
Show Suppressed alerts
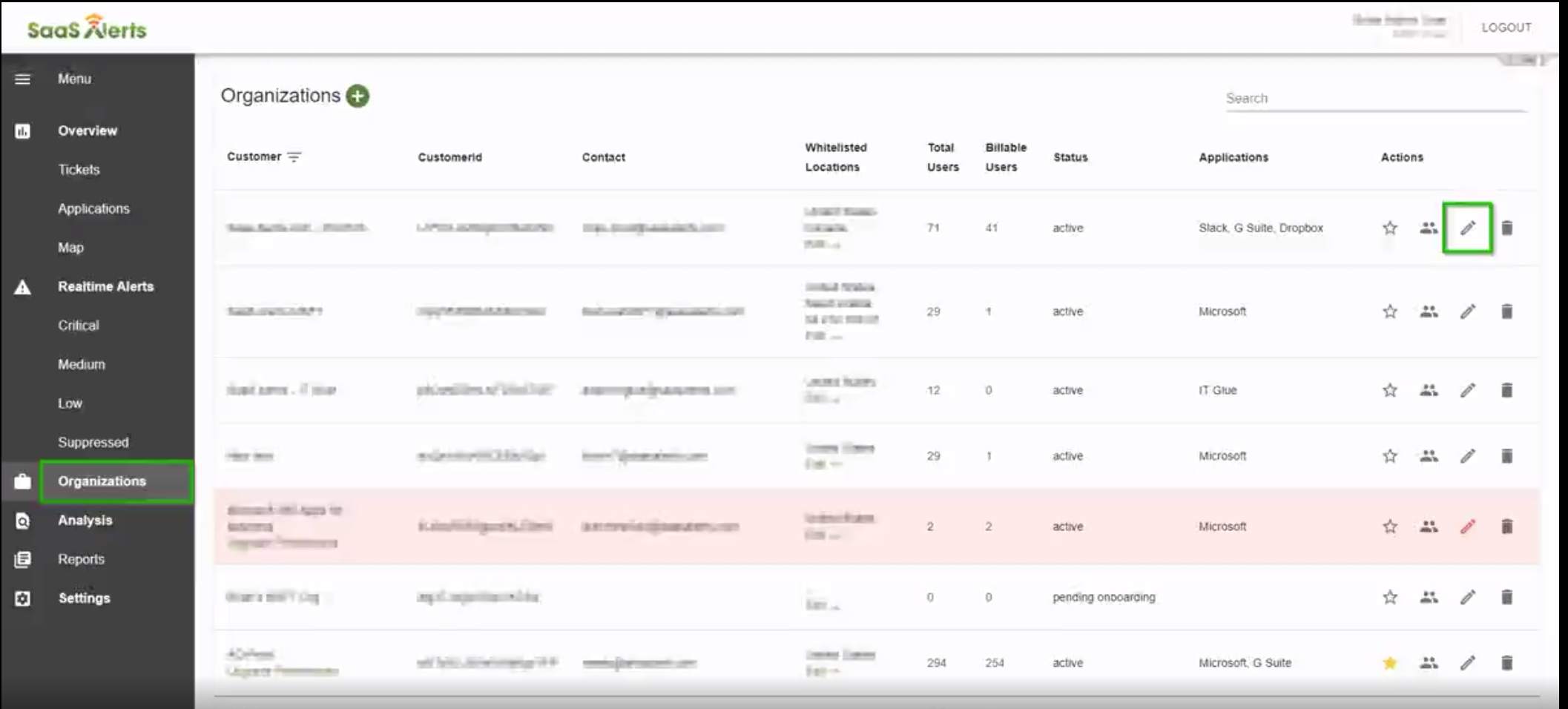point(93,442)
